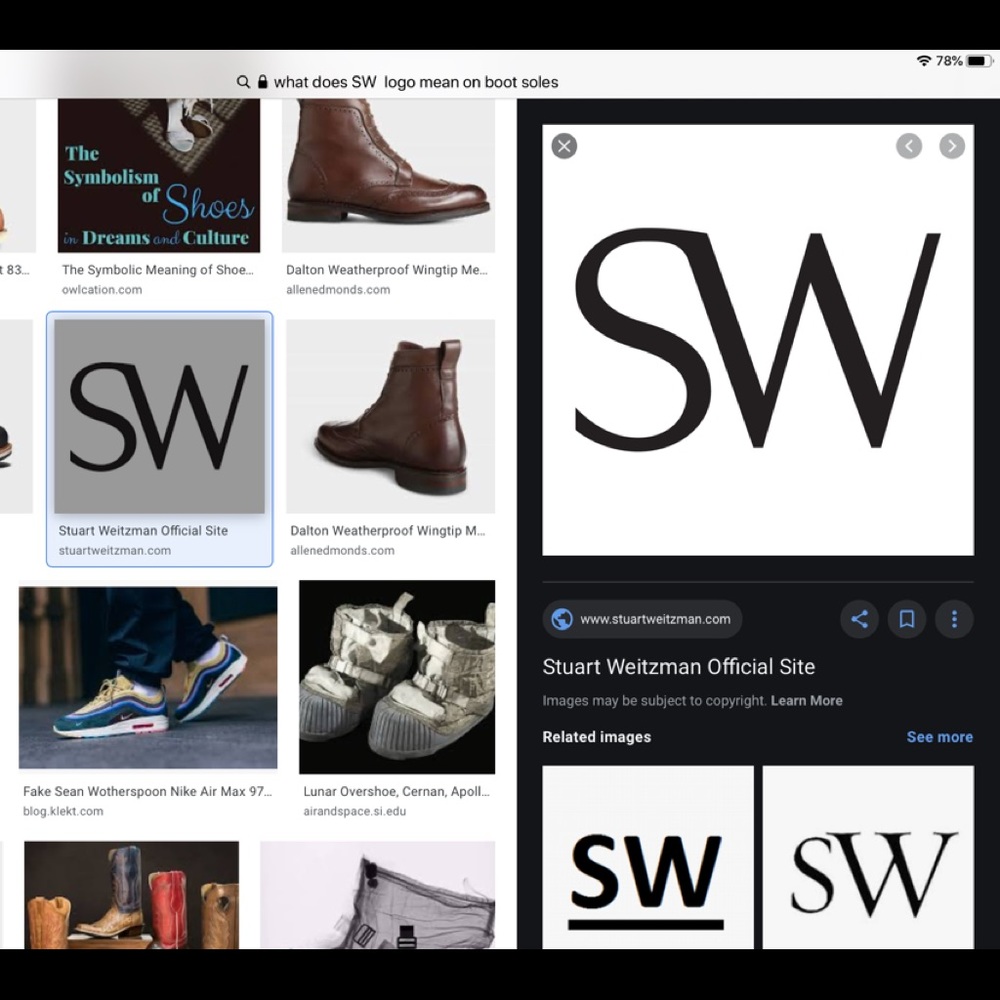
Task: Tap the lock icon in address bar
Action: tap(262, 82)
